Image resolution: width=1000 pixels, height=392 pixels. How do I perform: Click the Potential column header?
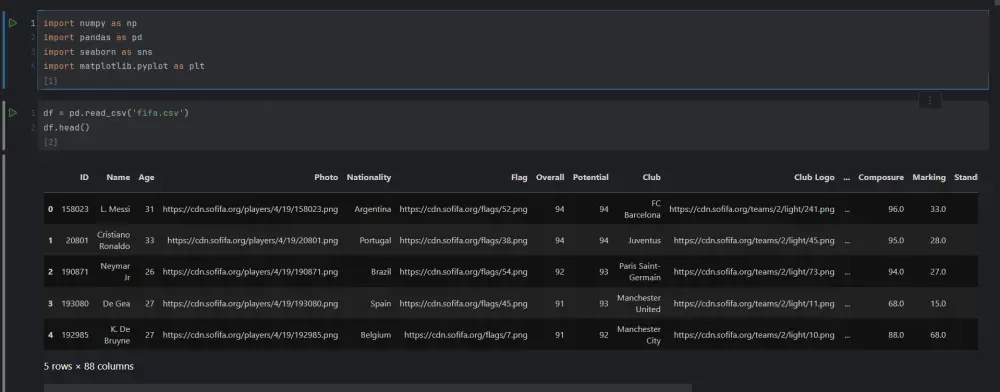tap(591, 177)
